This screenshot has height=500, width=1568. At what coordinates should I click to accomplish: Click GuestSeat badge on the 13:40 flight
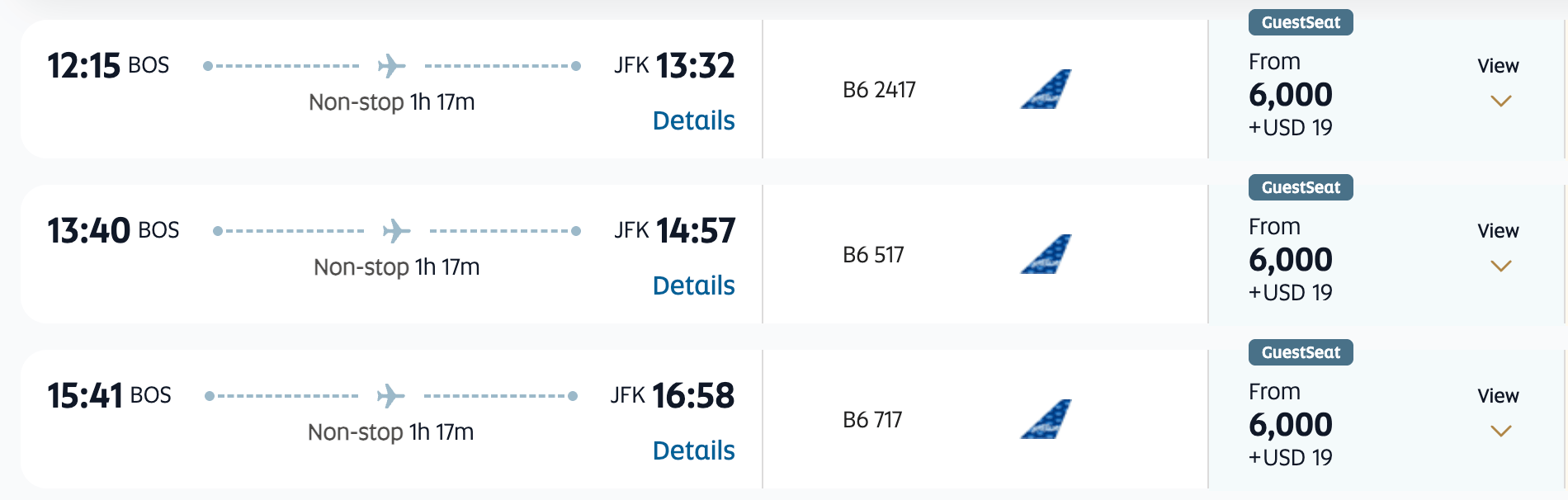tap(1301, 187)
